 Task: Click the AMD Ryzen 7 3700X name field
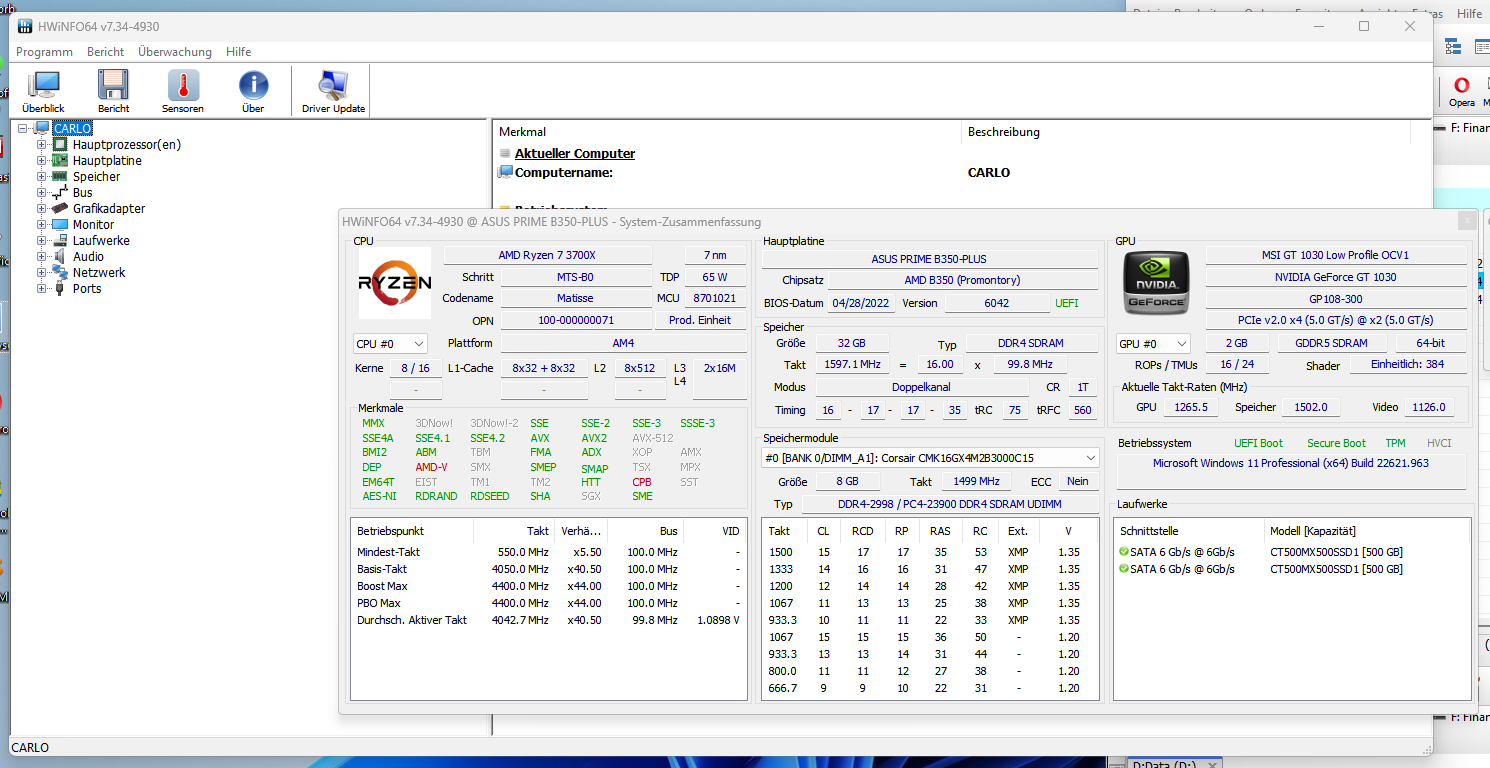pyautogui.click(x=548, y=255)
